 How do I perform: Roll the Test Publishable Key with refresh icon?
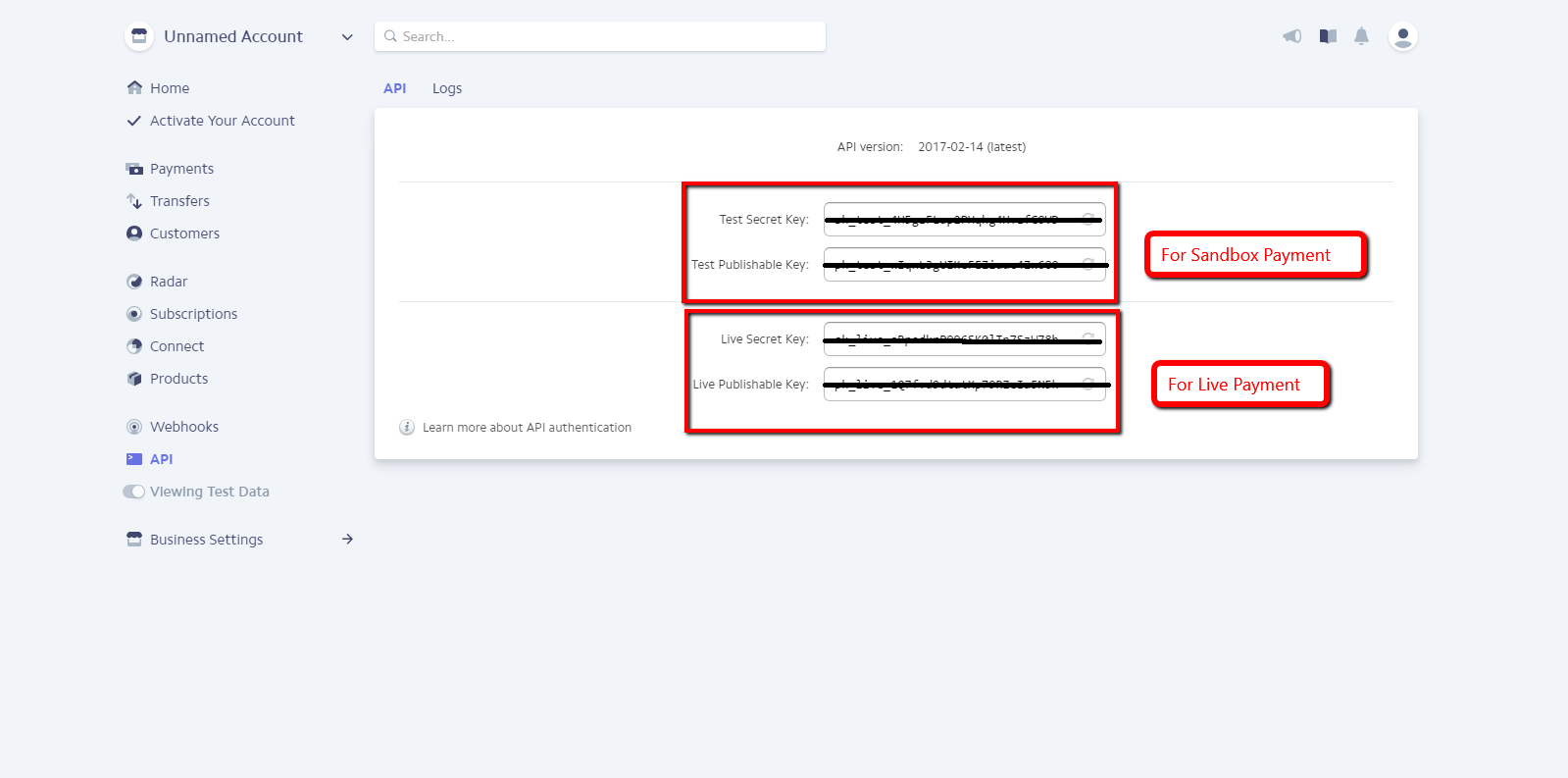[1088, 264]
